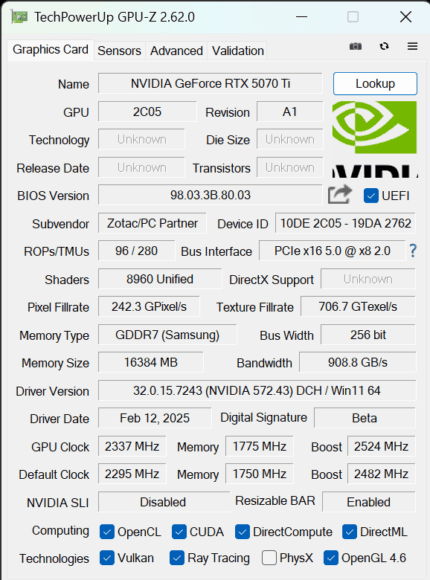The width and height of the screenshot is (430, 580).
Task: Open the Advanced tab
Action: 177,51
